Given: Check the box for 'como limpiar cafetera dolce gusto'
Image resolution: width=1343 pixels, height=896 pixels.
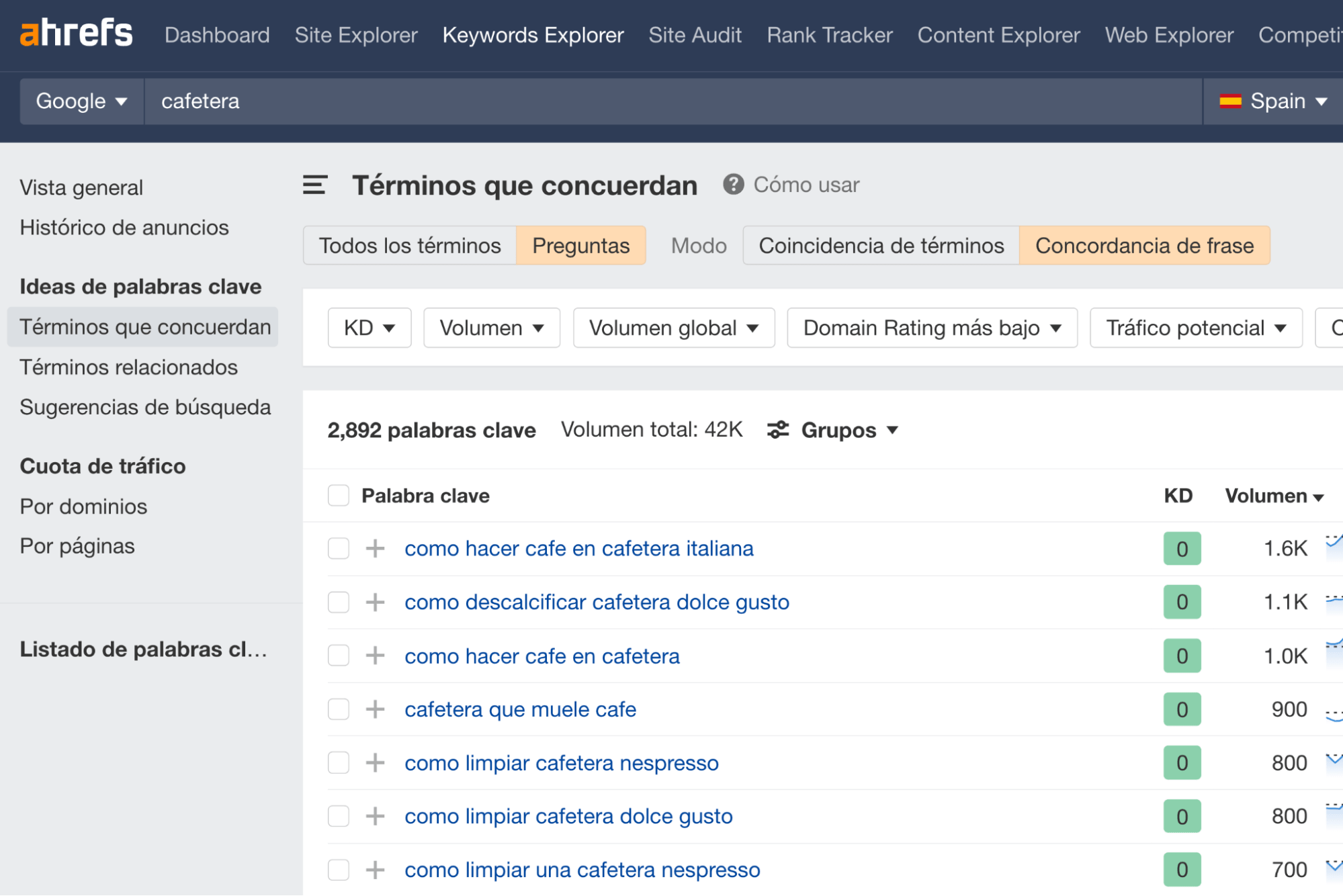Looking at the screenshot, I should 338,817.
